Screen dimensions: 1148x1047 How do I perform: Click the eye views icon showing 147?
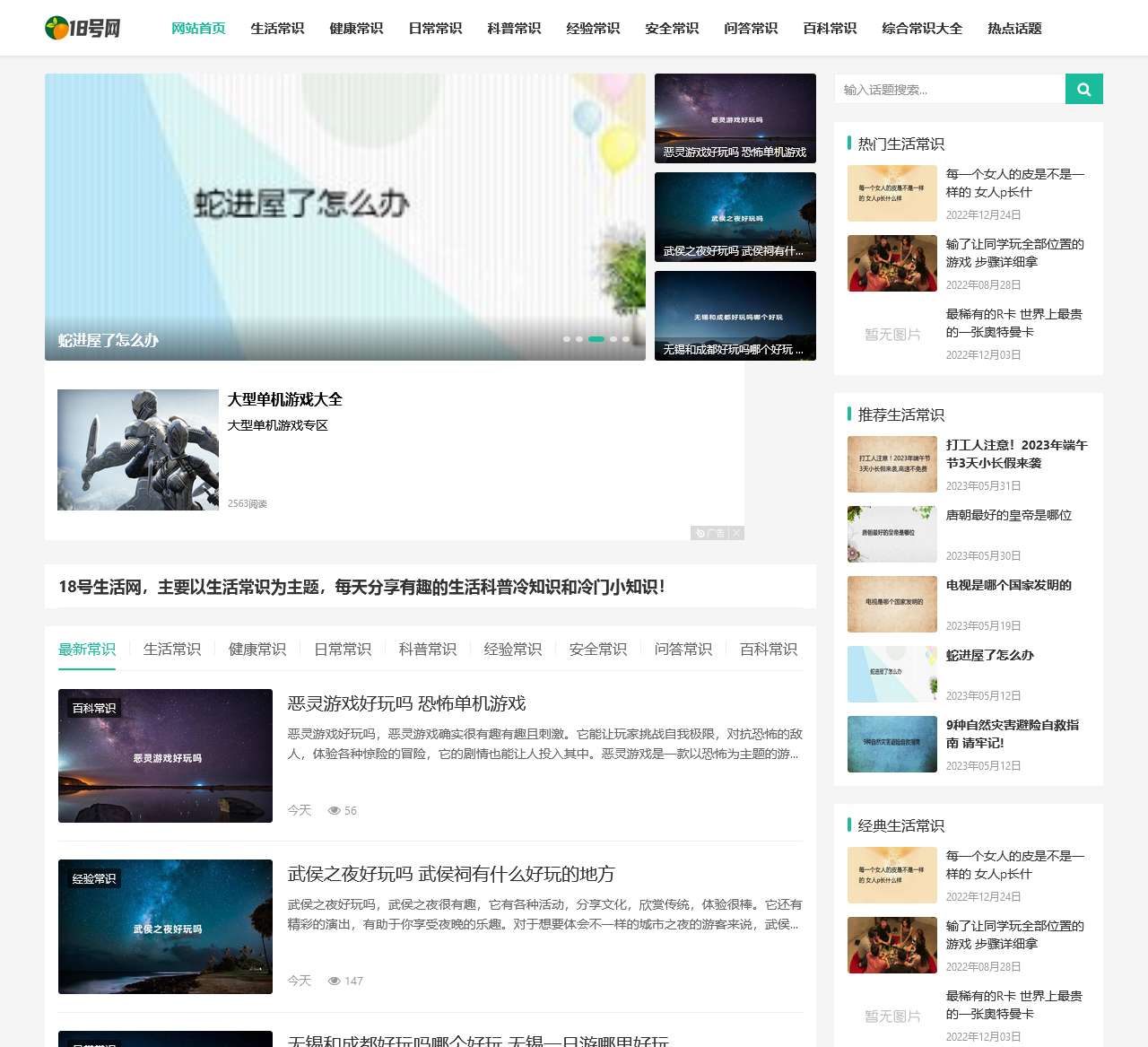click(x=334, y=981)
